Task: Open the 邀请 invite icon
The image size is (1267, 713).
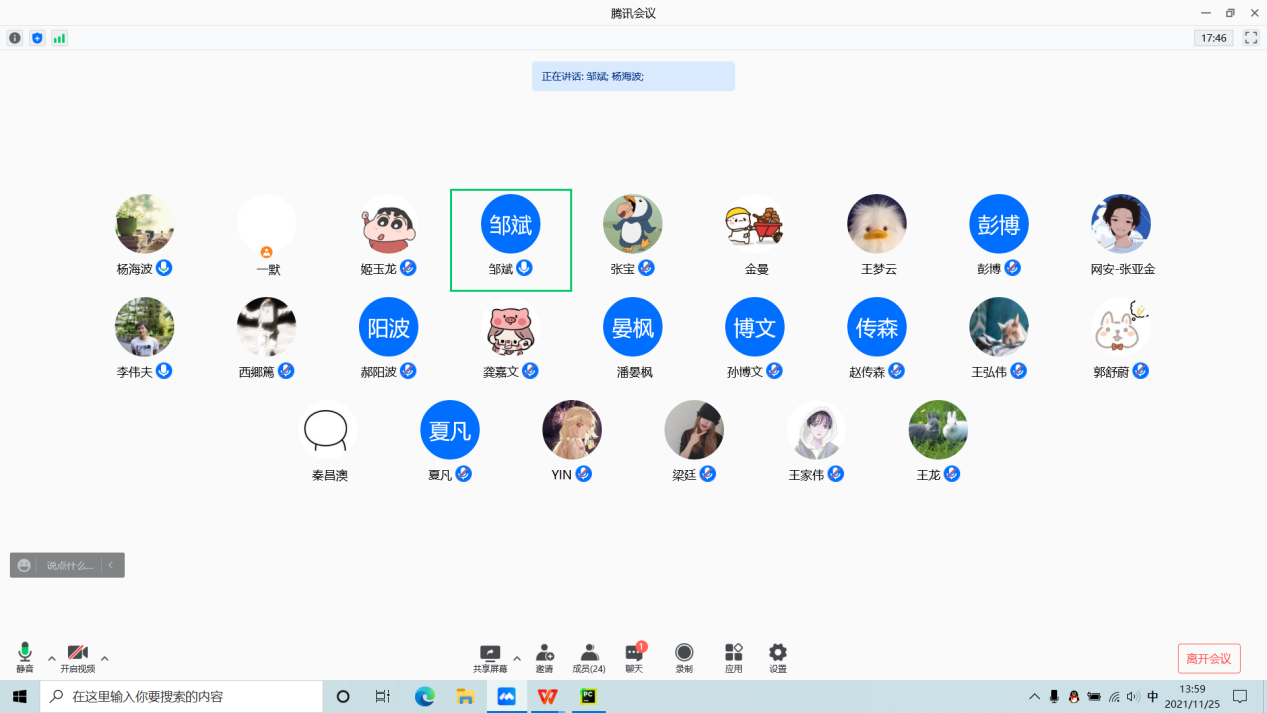Action: [544, 657]
